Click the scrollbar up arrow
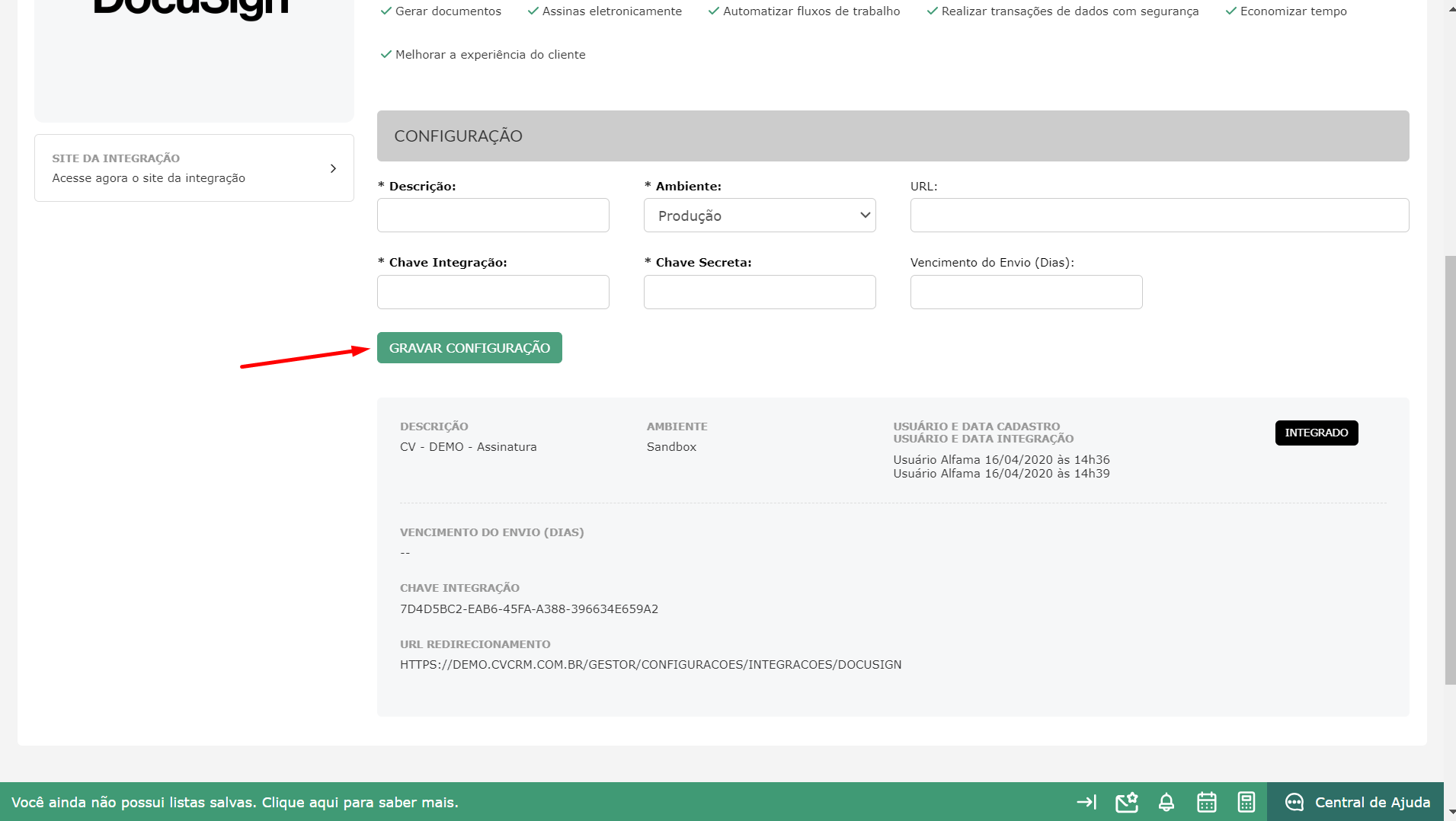This screenshot has width=1456, height=821. tap(1450, 8)
